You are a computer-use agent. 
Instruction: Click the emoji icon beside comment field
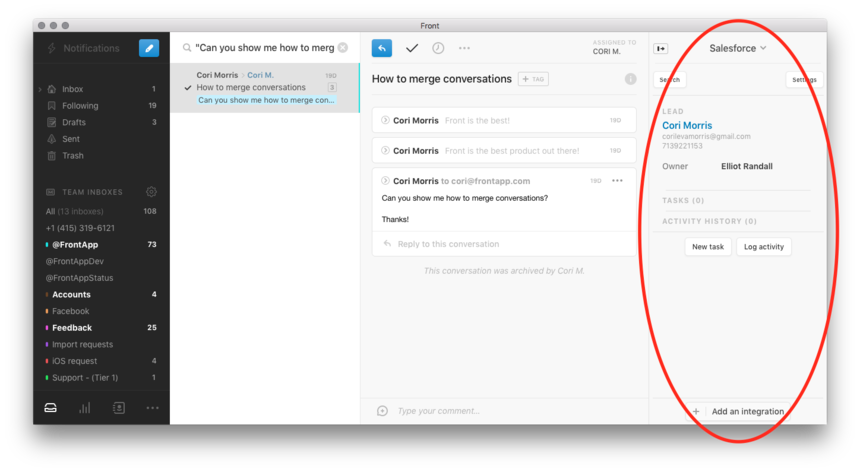pos(382,411)
